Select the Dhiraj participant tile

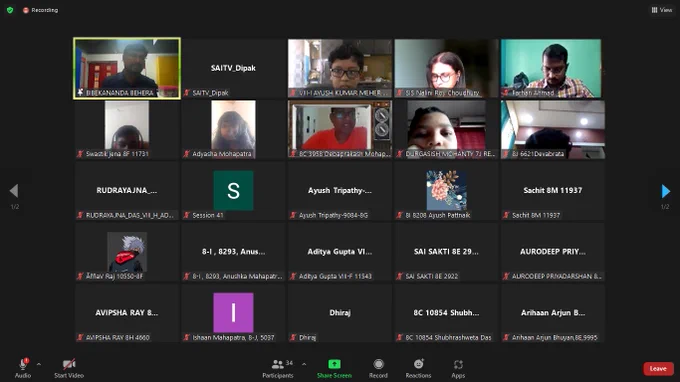pos(340,313)
